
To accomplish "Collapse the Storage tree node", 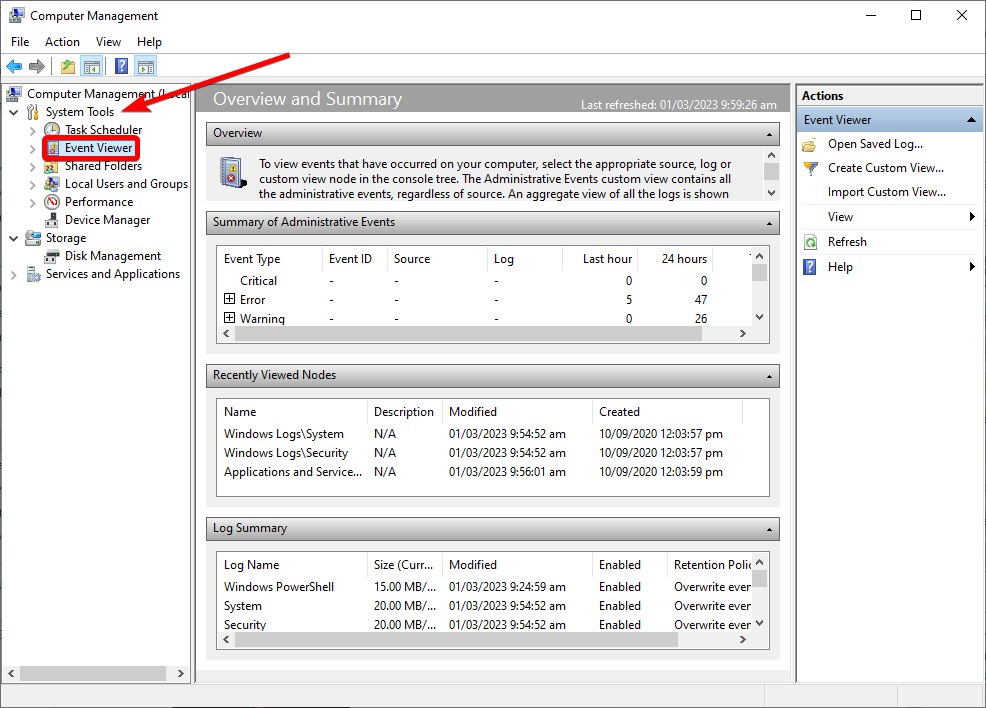I will (14, 238).
